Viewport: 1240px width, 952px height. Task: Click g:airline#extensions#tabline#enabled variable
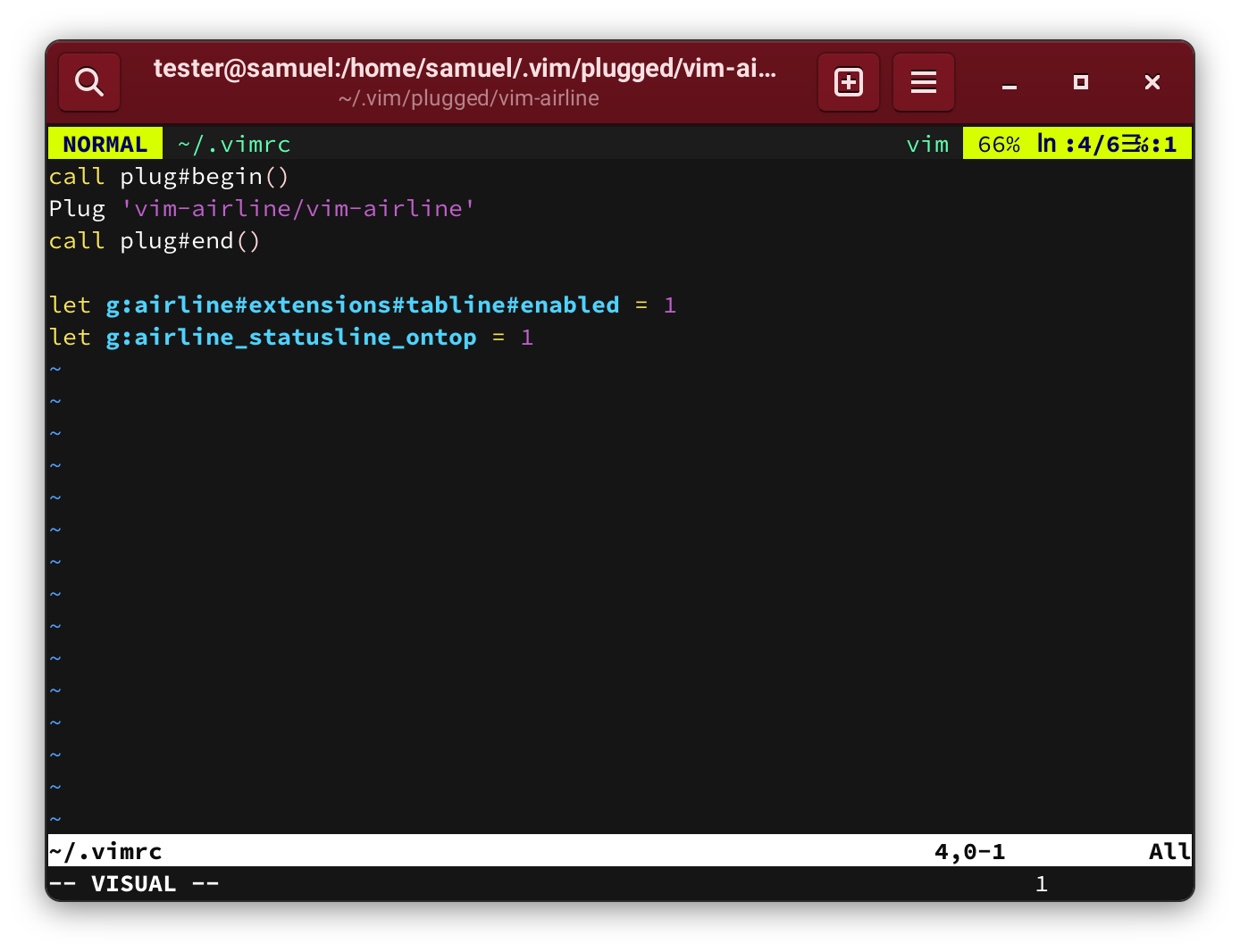click(x=361, y=305)
